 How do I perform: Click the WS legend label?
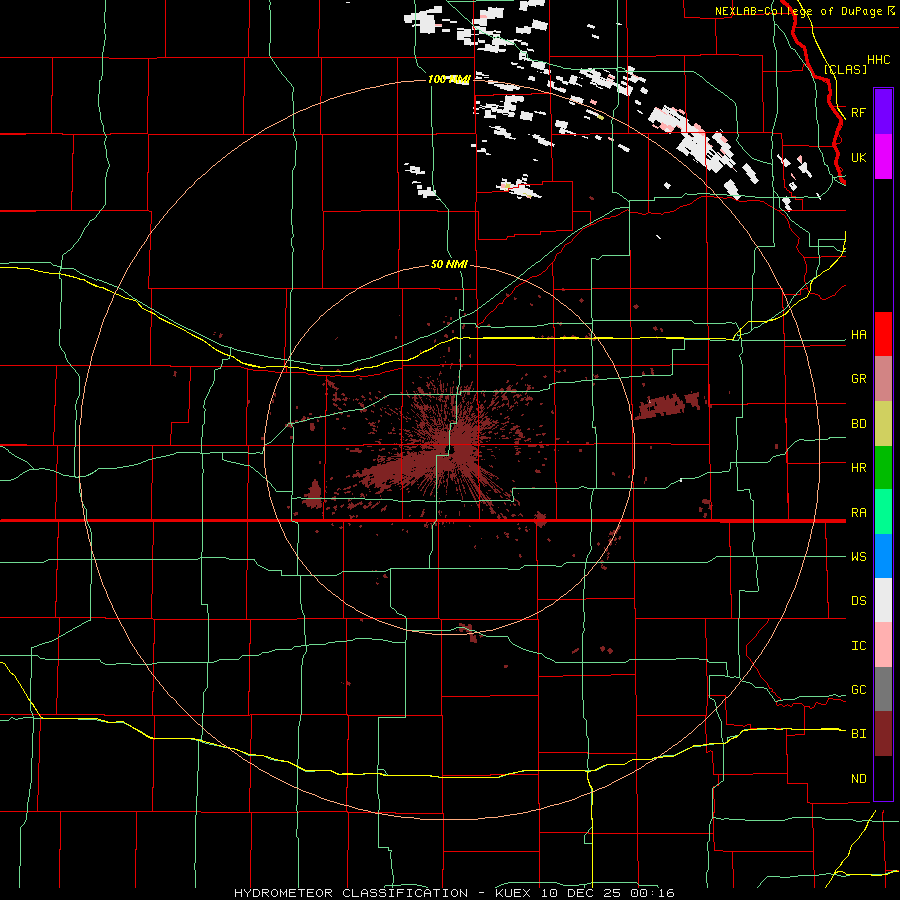pyautogui.click(x=858, y=557)
